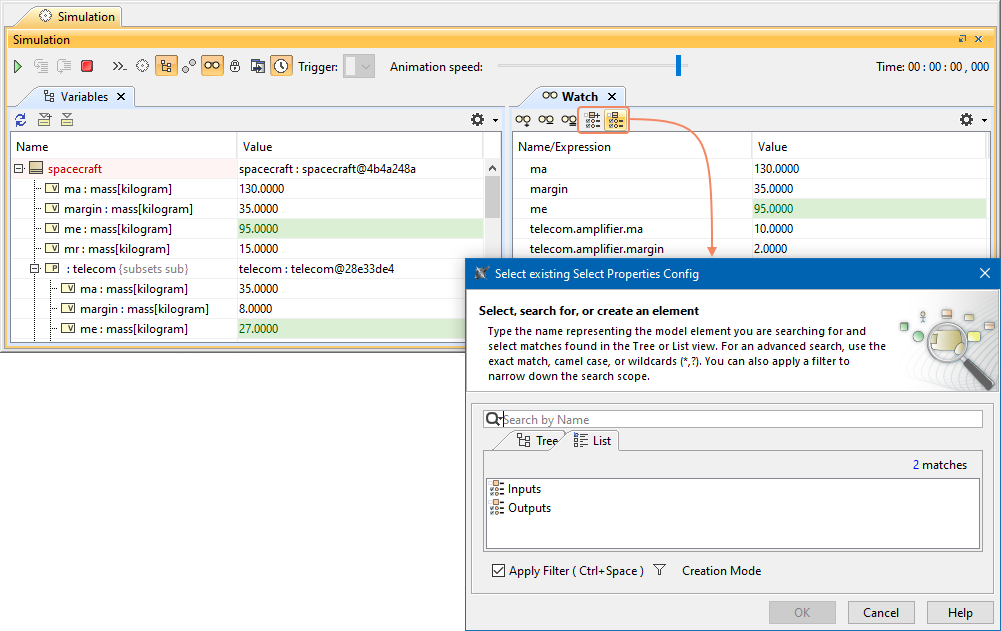The height and width of the screenshot is (631, 1001).
Task: Toggle the glasses watch button in Simulation toolbar
Action: [212, 66]
